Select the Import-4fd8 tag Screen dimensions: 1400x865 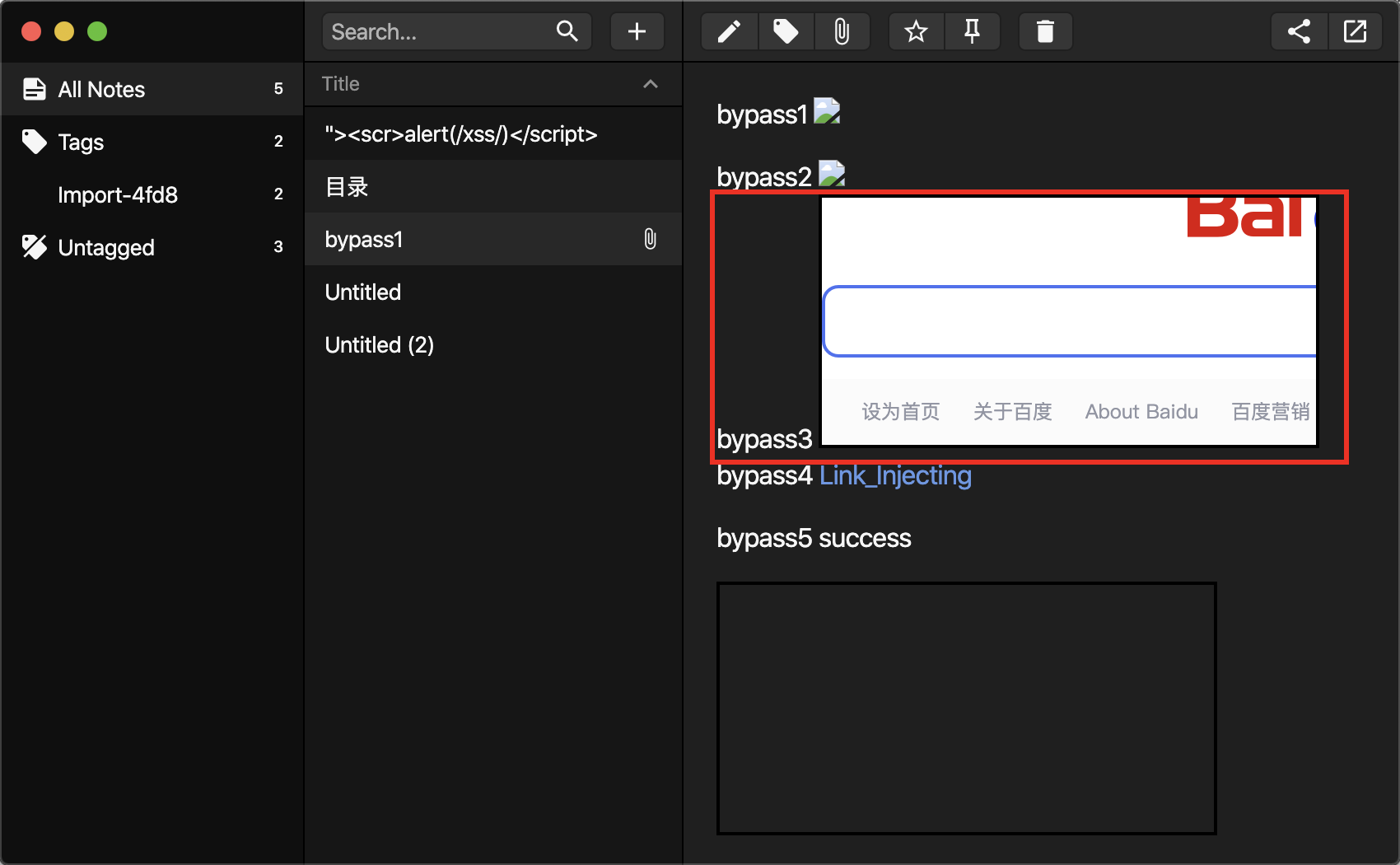click(116, 194)
